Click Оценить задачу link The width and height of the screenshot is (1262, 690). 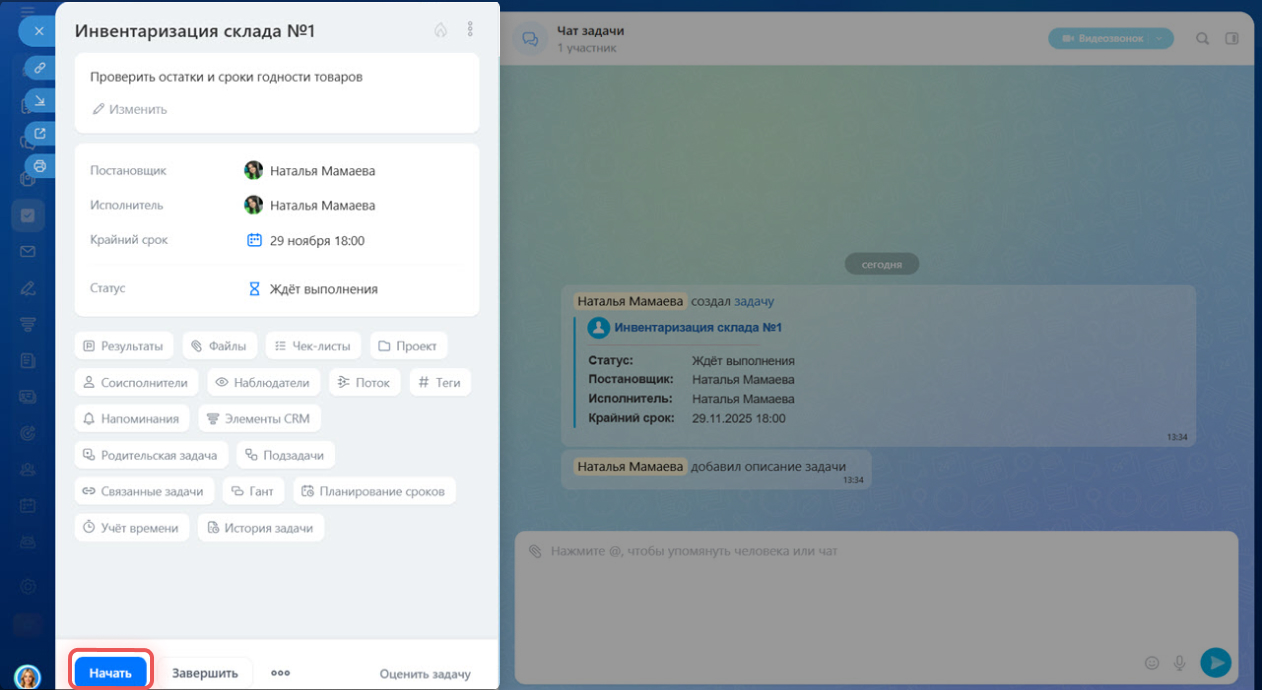point(425,674)
